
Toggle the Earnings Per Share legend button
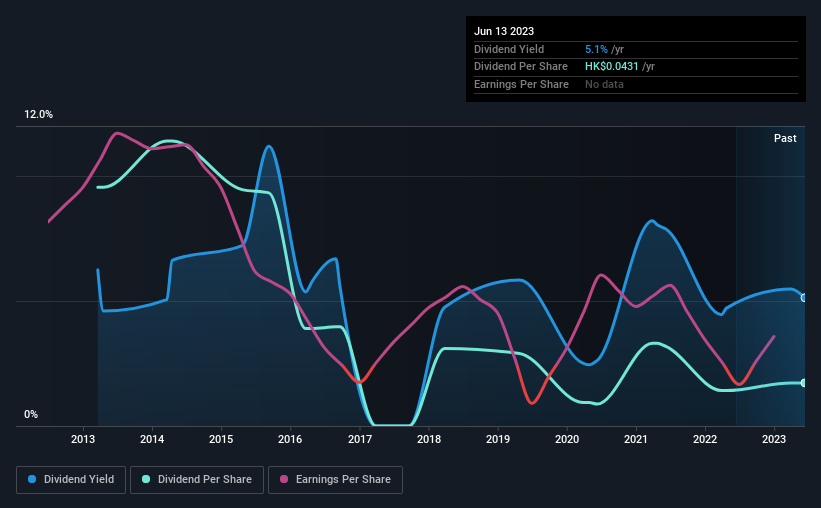[x=335, y=480]
